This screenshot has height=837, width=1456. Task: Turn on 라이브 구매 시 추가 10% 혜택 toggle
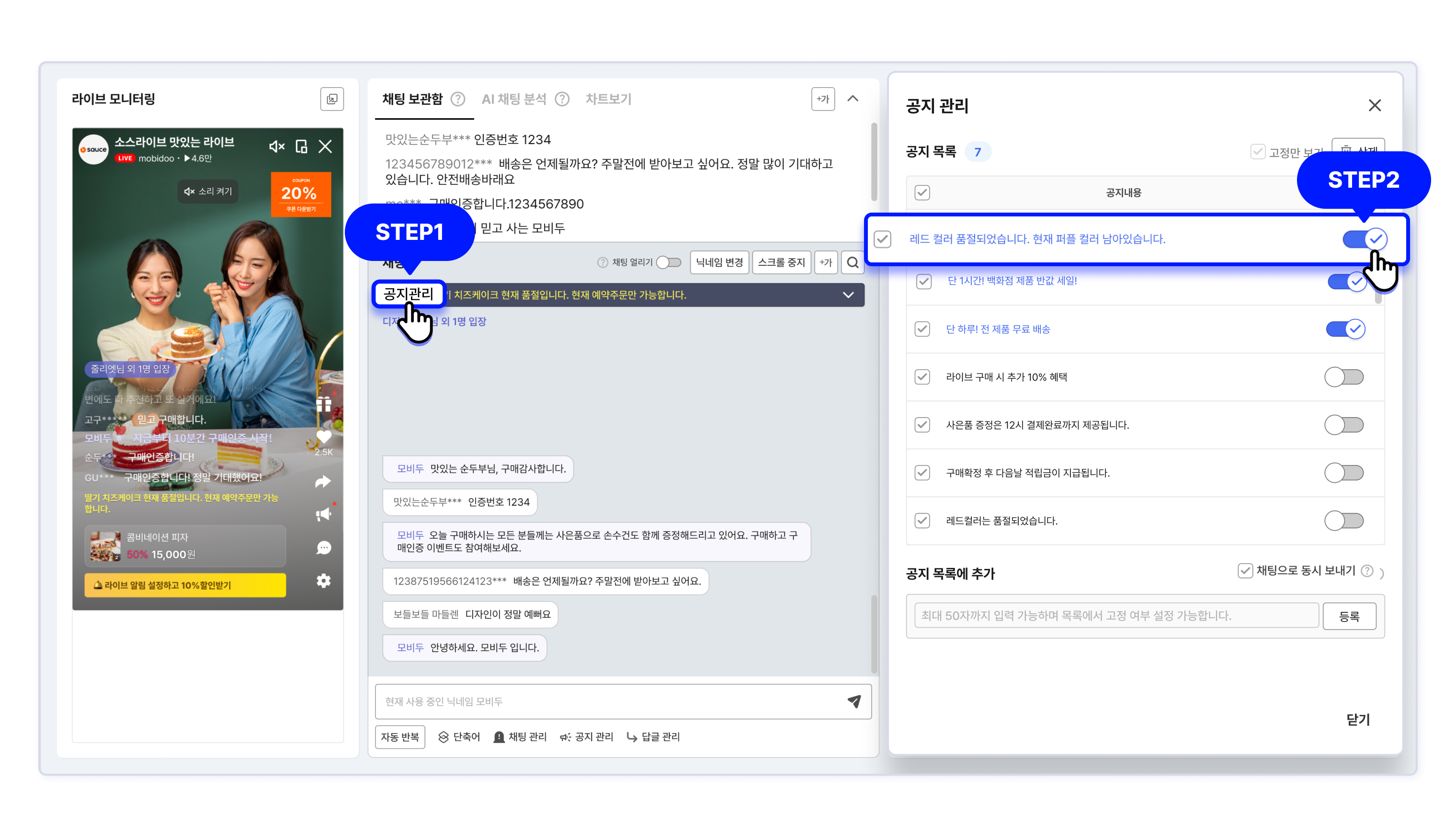click(1343, 377)
